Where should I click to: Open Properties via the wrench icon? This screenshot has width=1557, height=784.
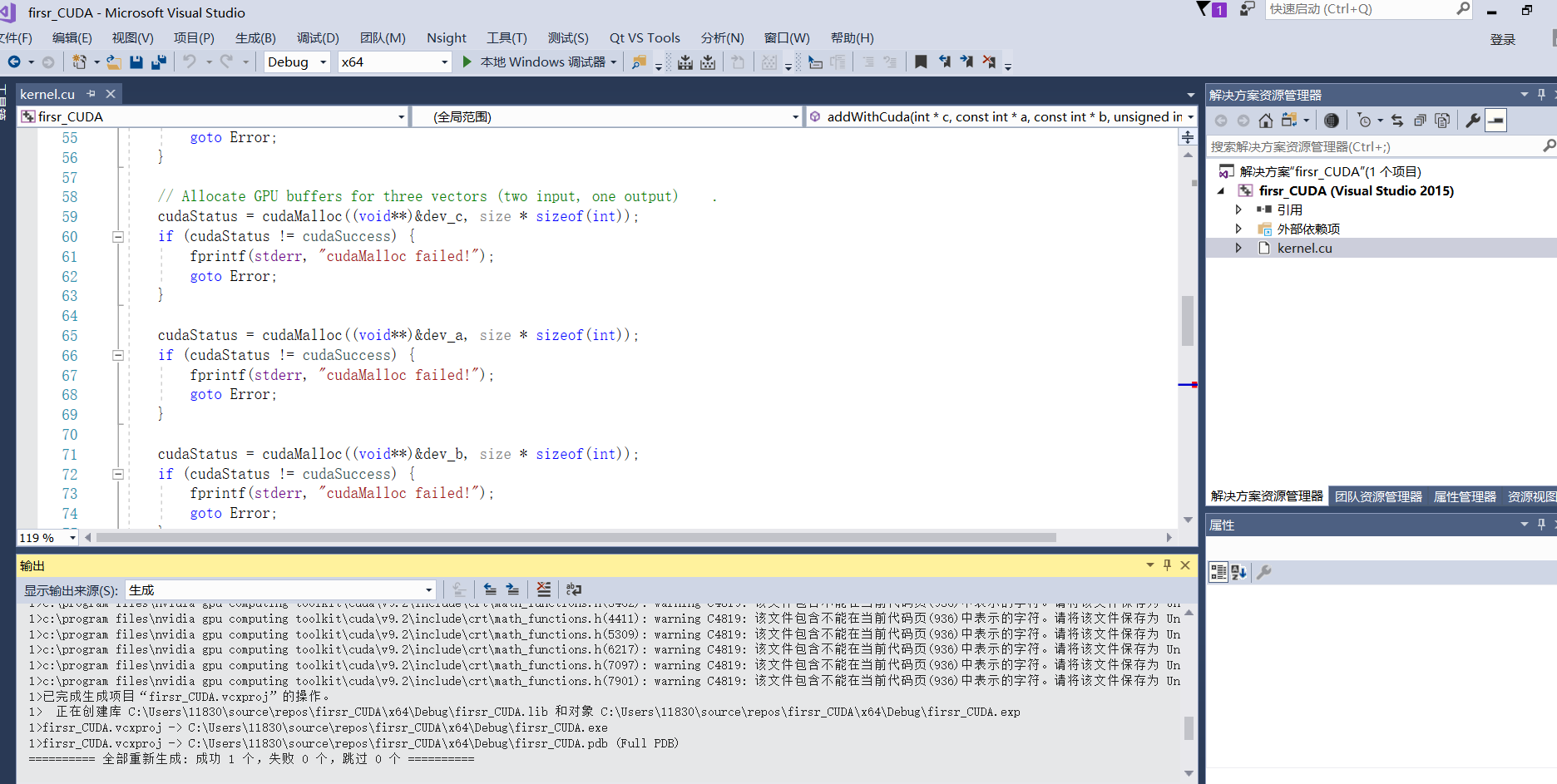pos(1473,120)
